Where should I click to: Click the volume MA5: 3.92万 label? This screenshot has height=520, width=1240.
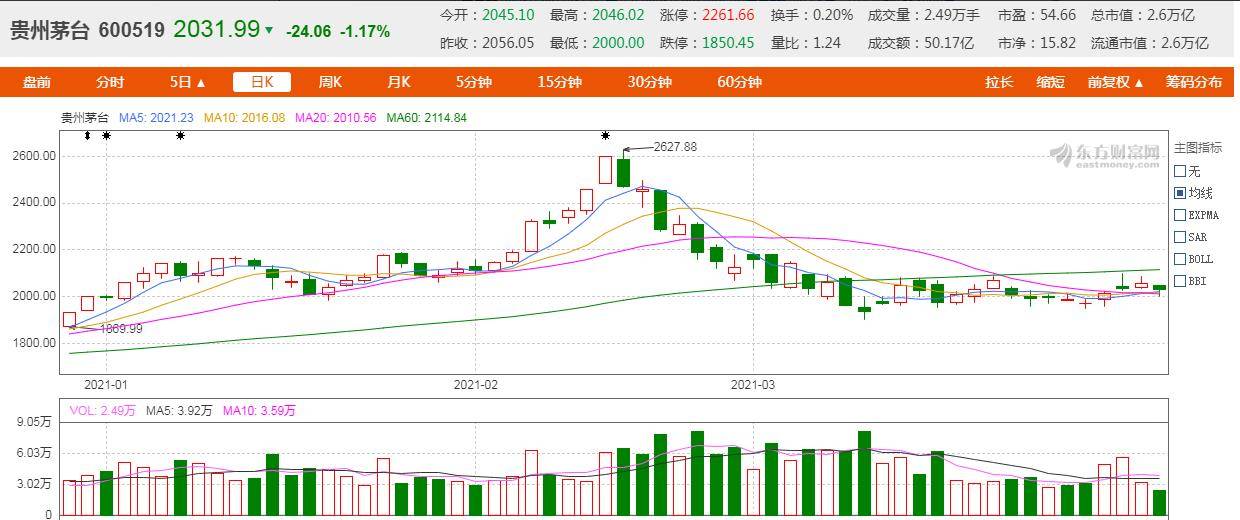tap(180, 410)
